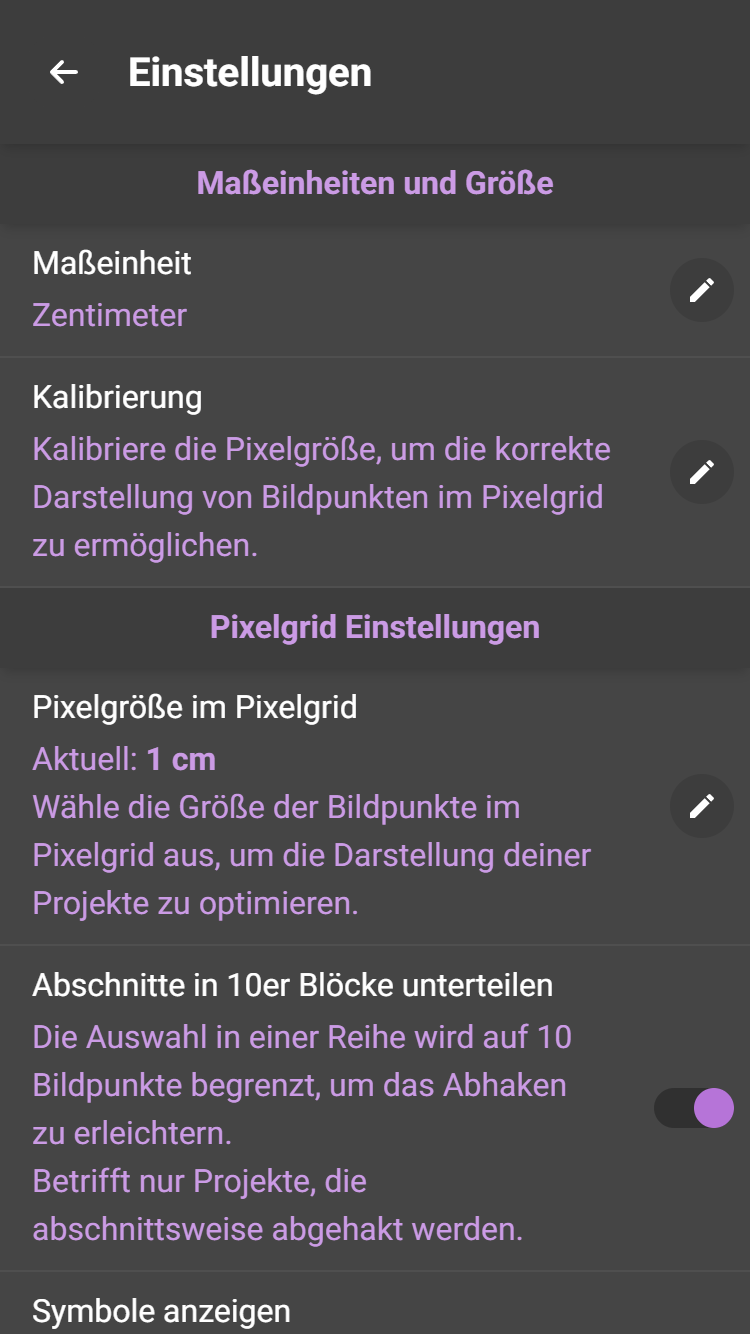Tap the Zentimeter unit value

tap(110, 315)
